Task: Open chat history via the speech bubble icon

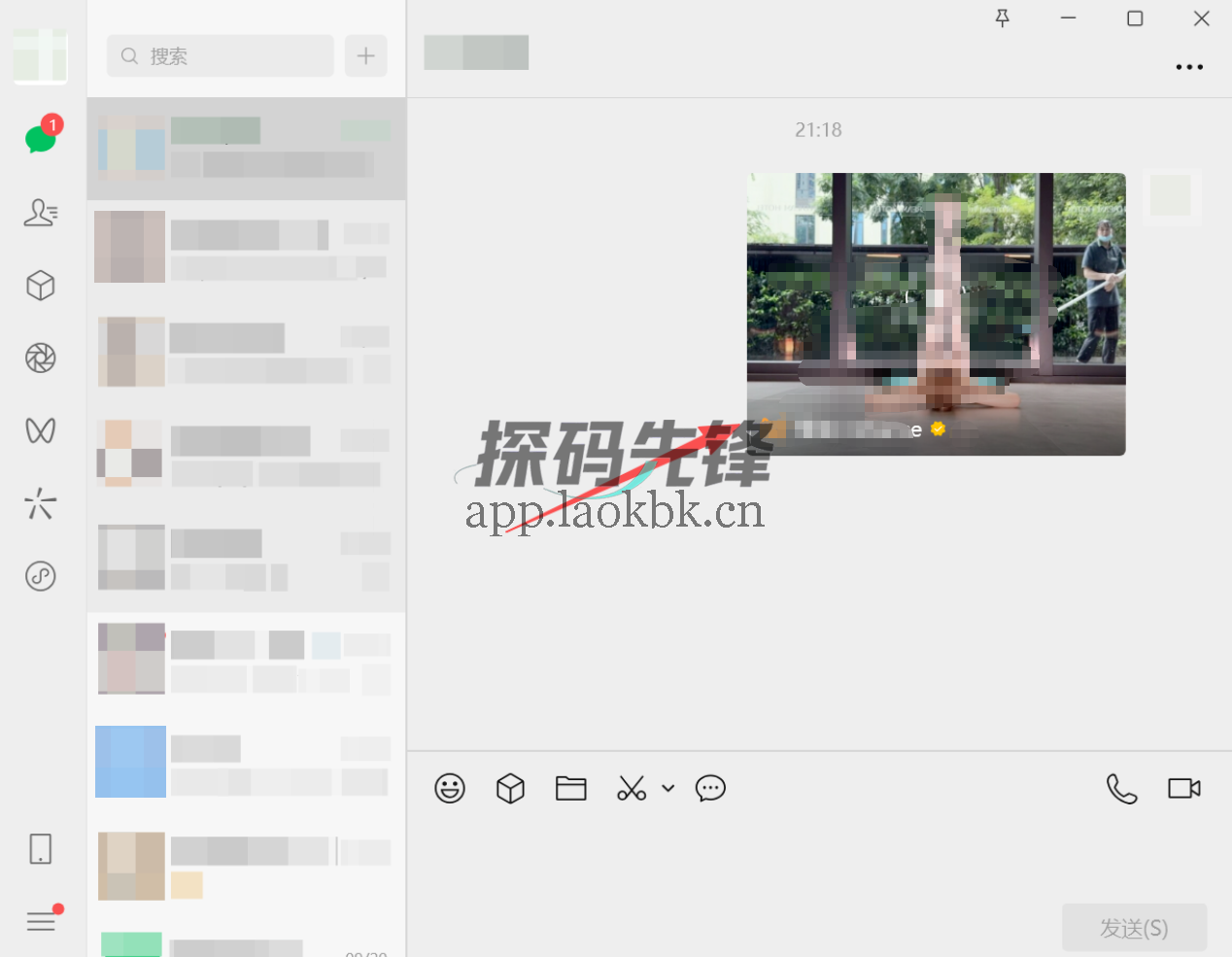Action: (x=710, y=788)
